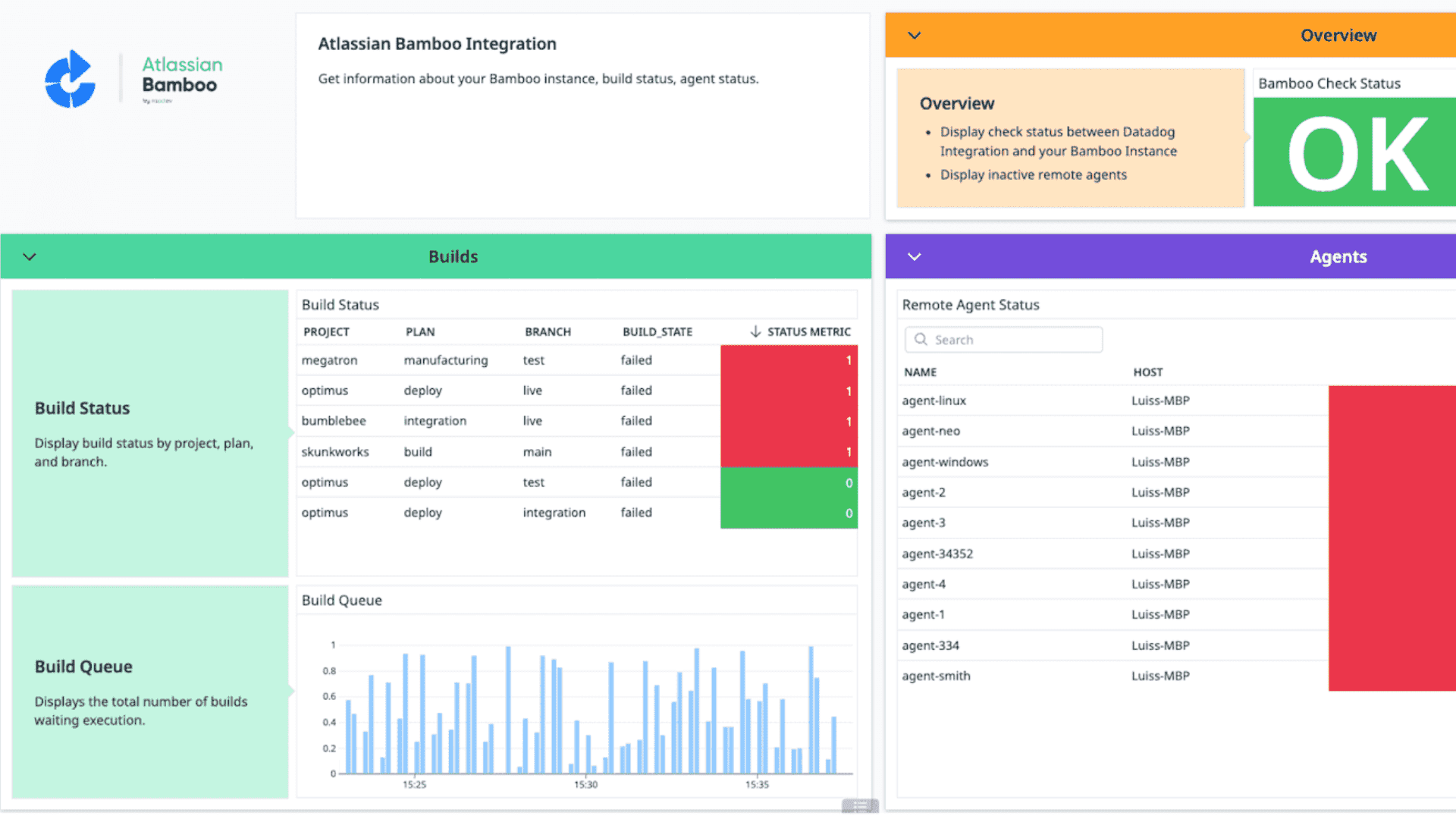This screenshot has width=1456, height=819.
Task: Click the 'Build Status' table widget title
Action: tap(340, 305)
